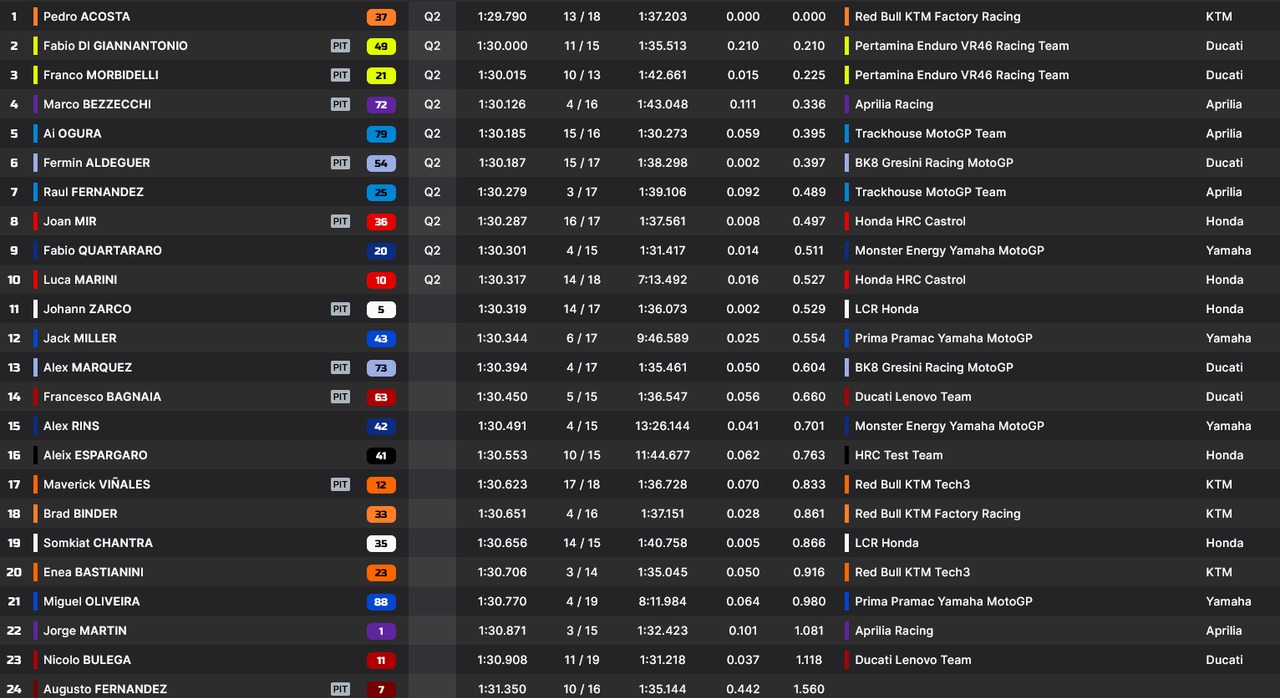Click Somkiat Chantra's number 35 badge
The image size is (1280, 698).
click(x=381, y=543)
